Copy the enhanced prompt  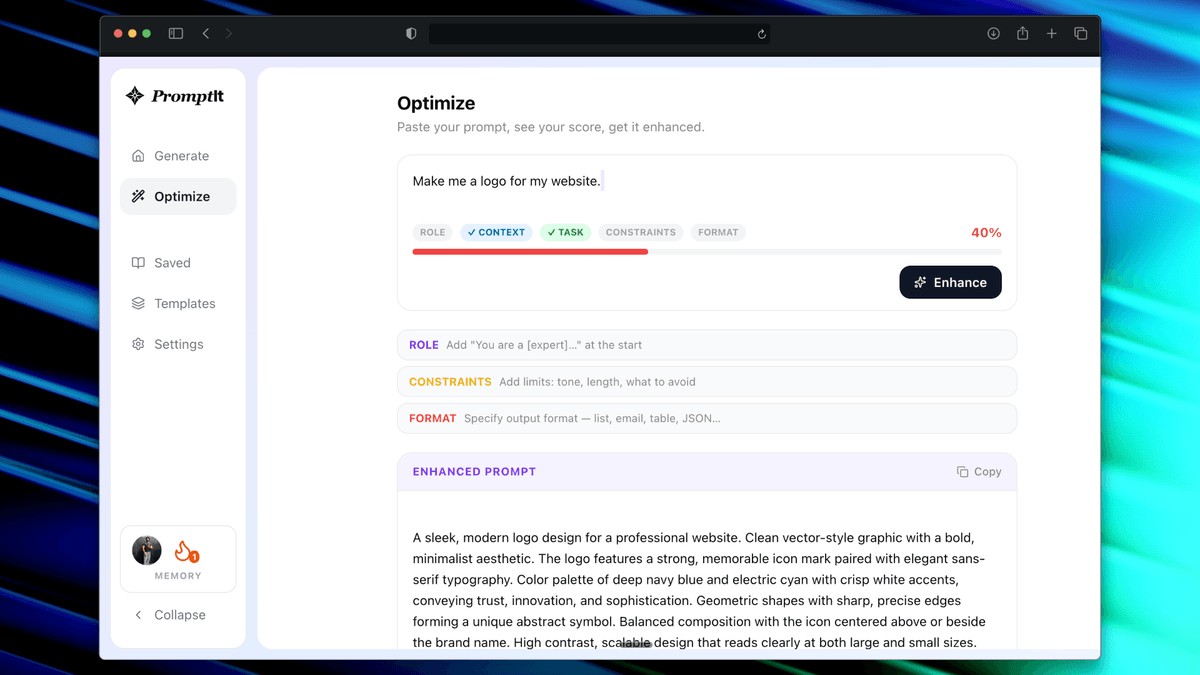click(x=979, y=471)
